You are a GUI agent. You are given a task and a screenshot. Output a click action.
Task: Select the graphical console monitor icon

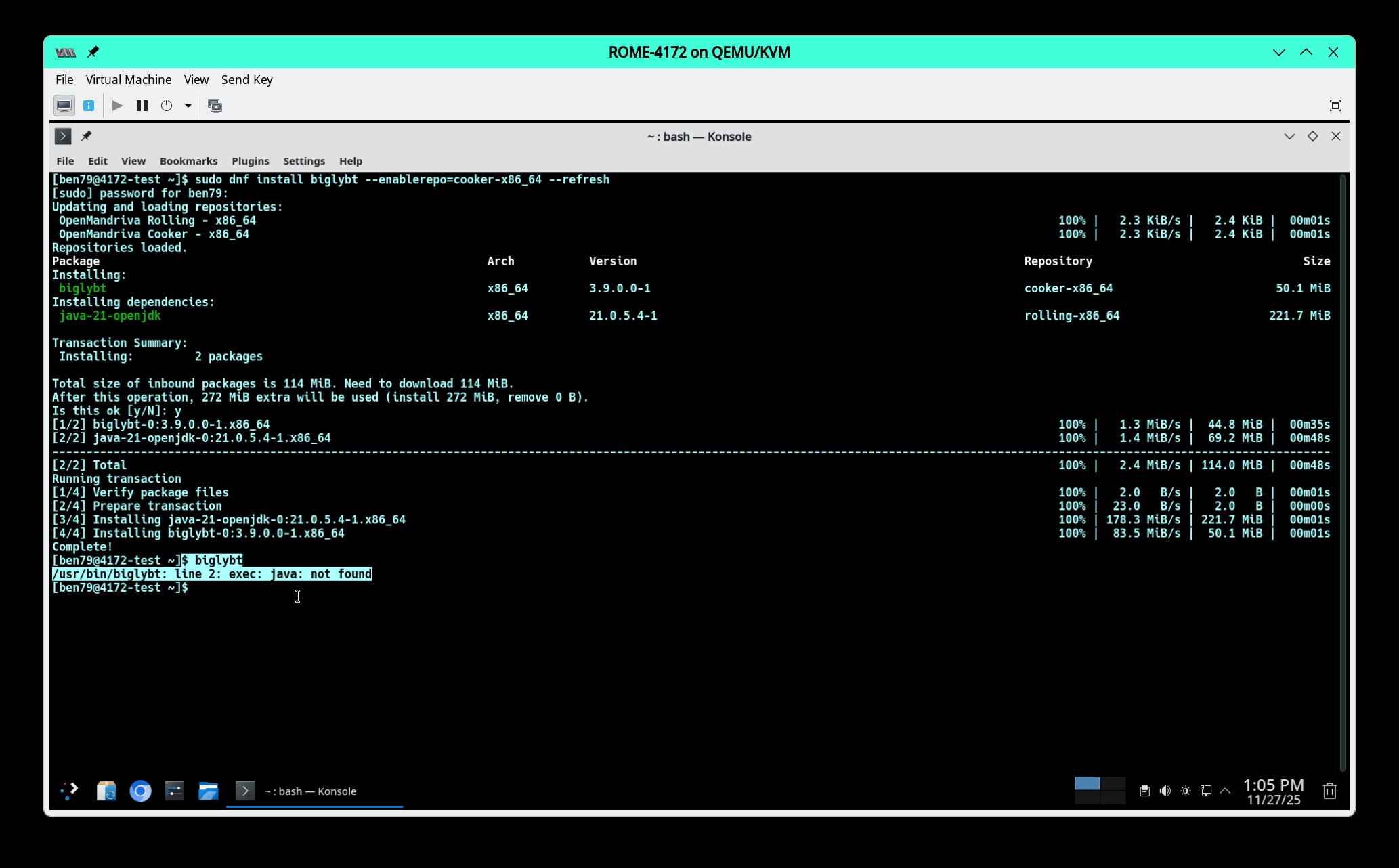64,106
